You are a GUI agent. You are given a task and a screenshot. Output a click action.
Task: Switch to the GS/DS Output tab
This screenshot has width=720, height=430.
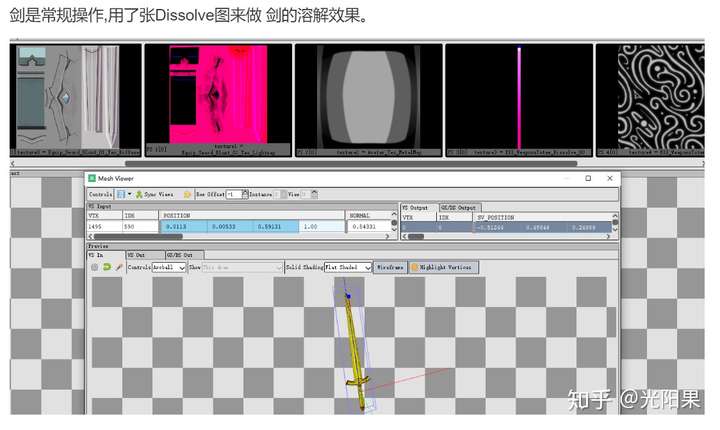[460, 208]
